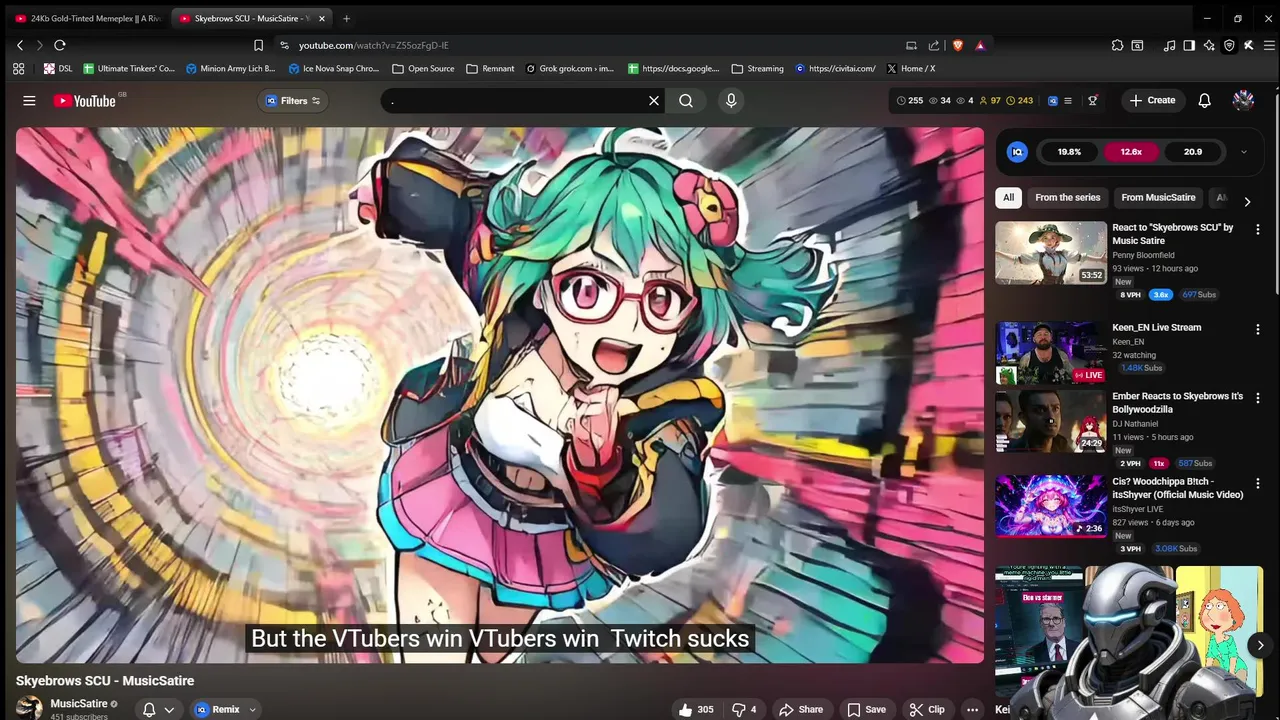This screenshot has height=720, width=1280.
Task: Open options for Cis? Woodchippa video
Action: click(1258, 483)
